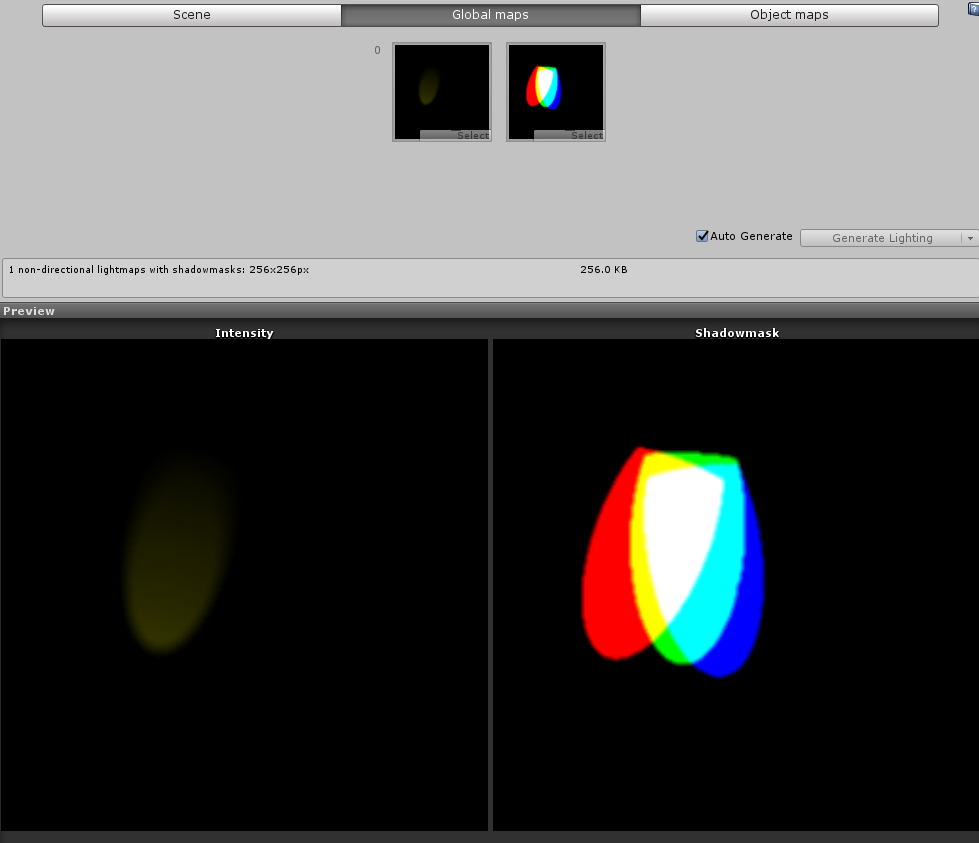Select the Global maps tab
The width and height of the screenshot is (979, 843).
coord(490,15)
